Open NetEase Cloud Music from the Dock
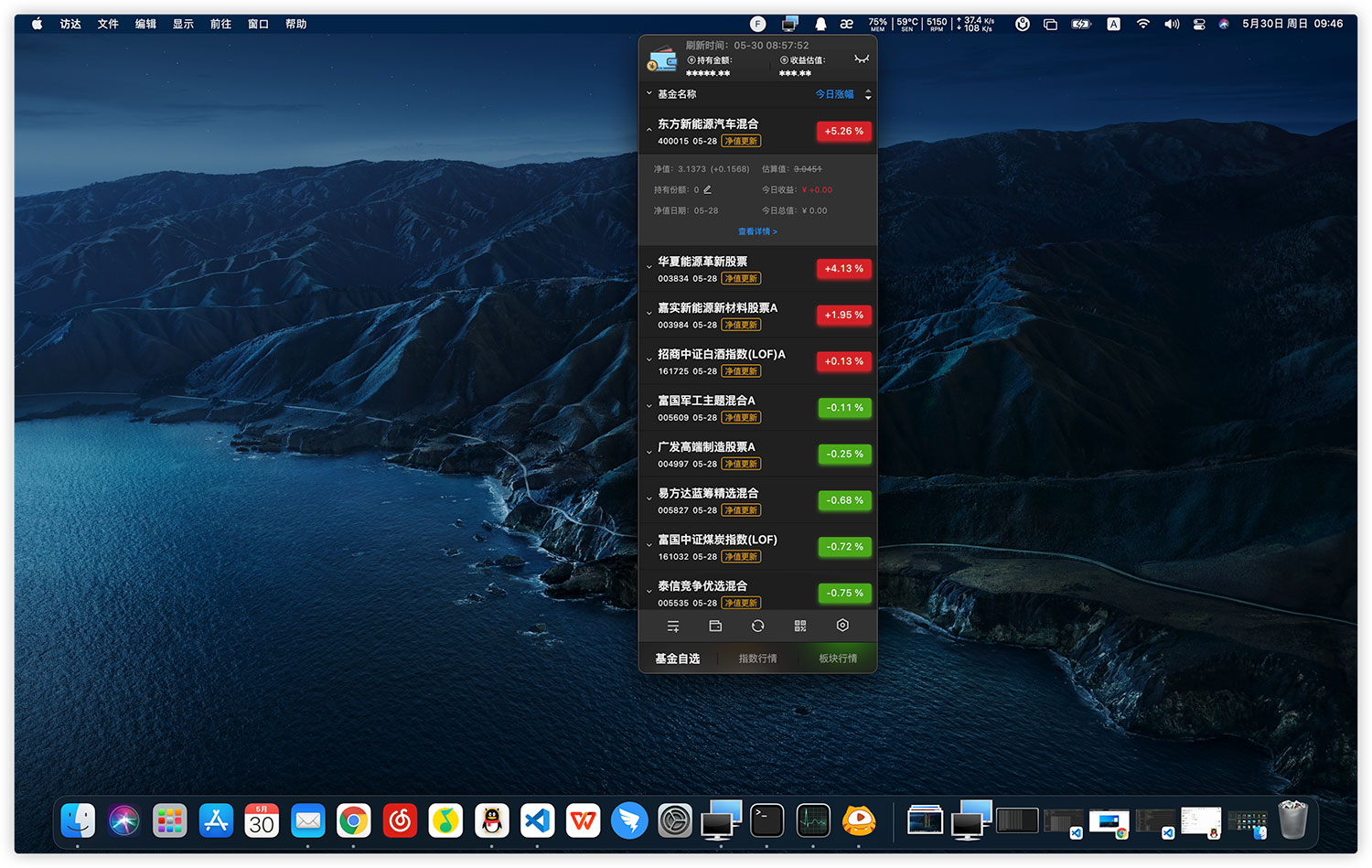 [399, 820]
